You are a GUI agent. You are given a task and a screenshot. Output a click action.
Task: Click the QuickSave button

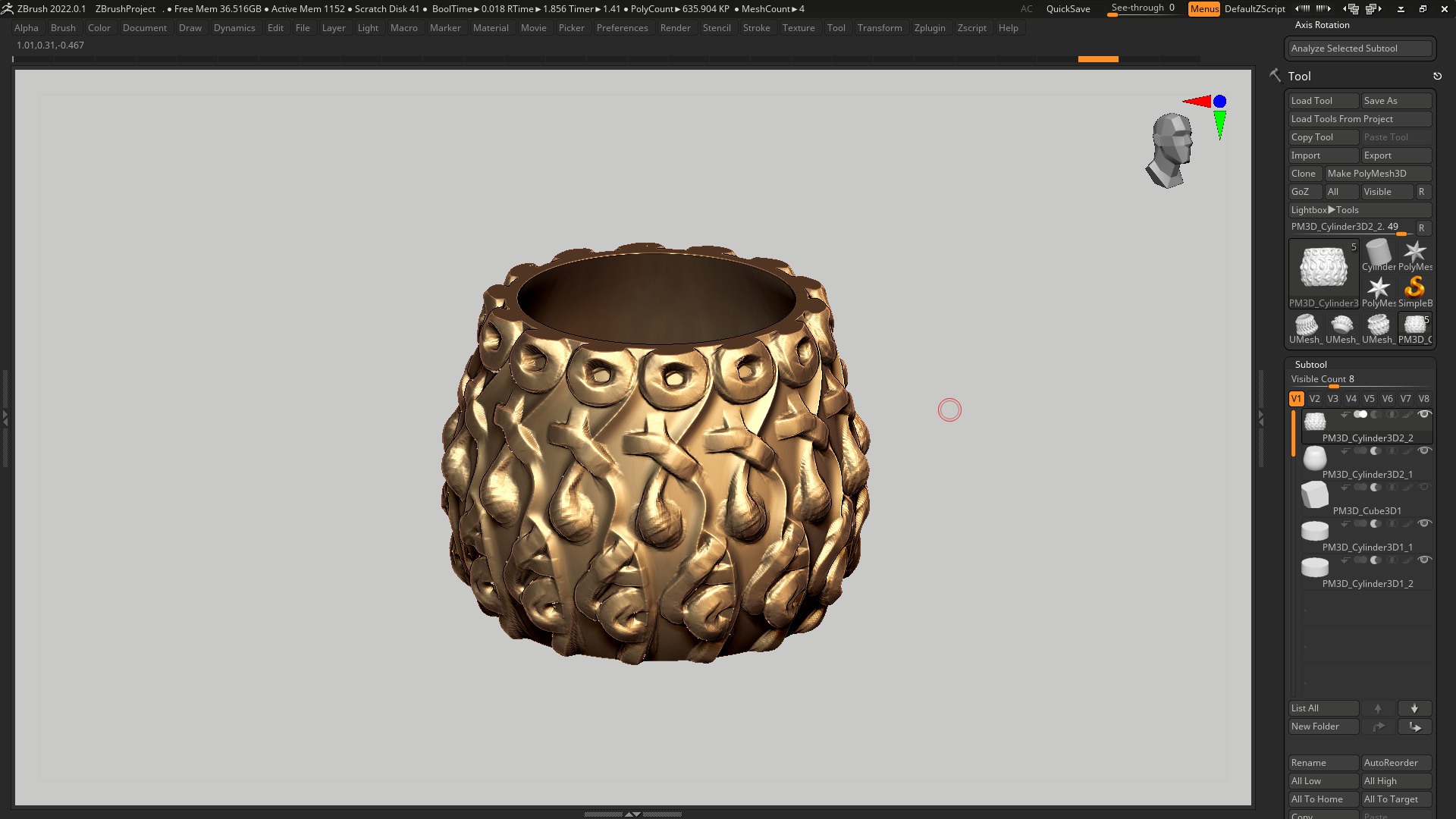tap(1068, 9)
